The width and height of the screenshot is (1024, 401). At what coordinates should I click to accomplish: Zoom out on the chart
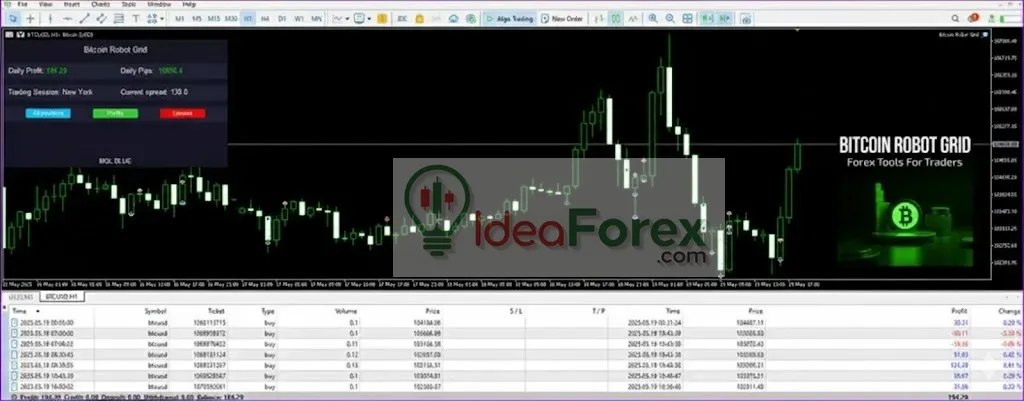click(x=671, y=19)
